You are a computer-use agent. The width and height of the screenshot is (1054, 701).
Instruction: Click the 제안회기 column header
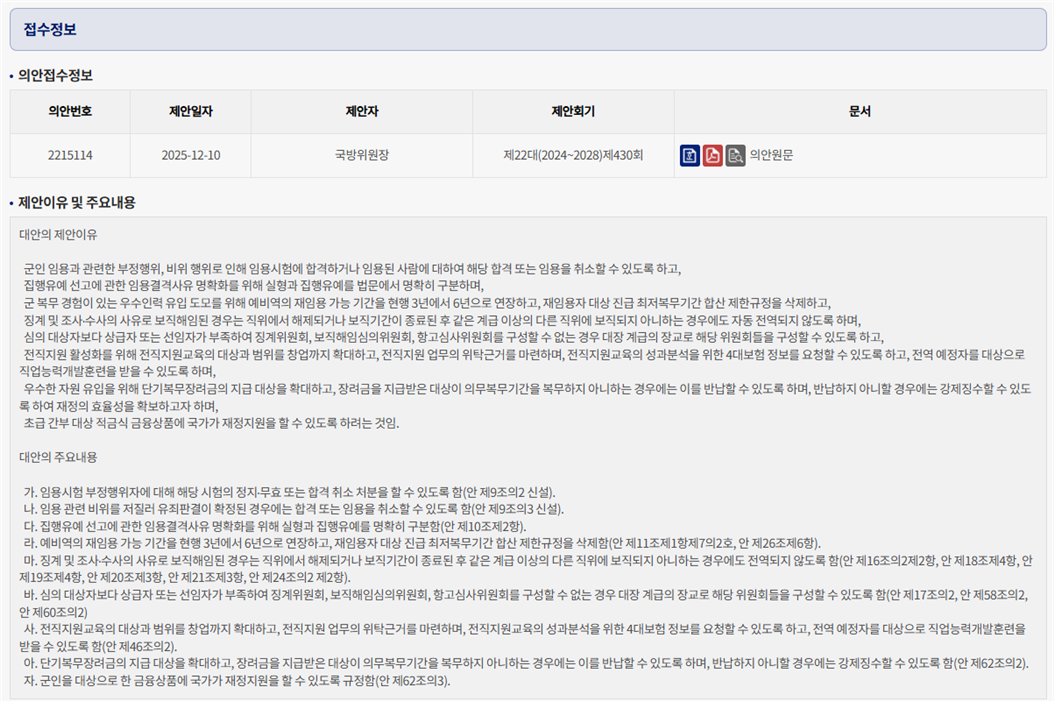point(573,112)
